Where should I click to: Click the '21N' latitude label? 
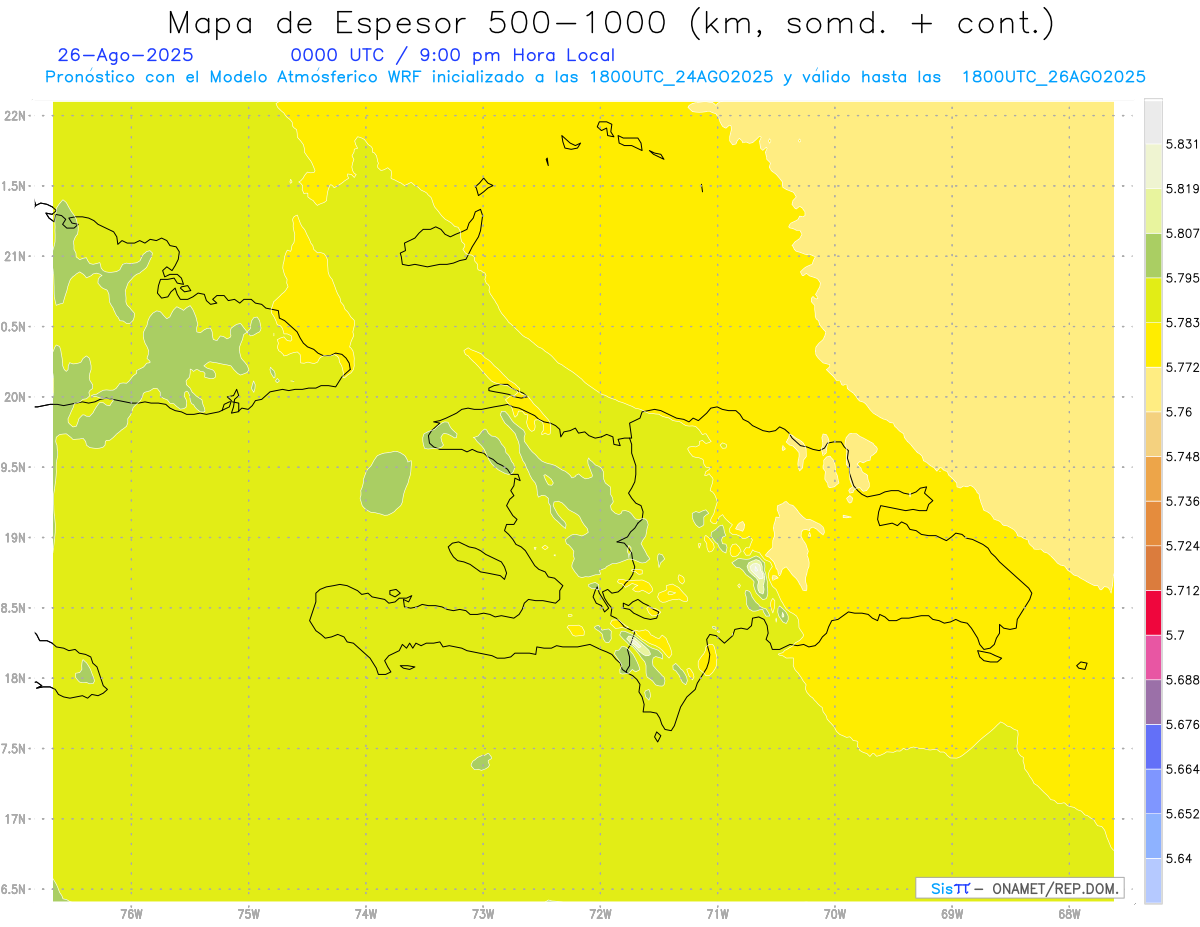click(15, 256)
